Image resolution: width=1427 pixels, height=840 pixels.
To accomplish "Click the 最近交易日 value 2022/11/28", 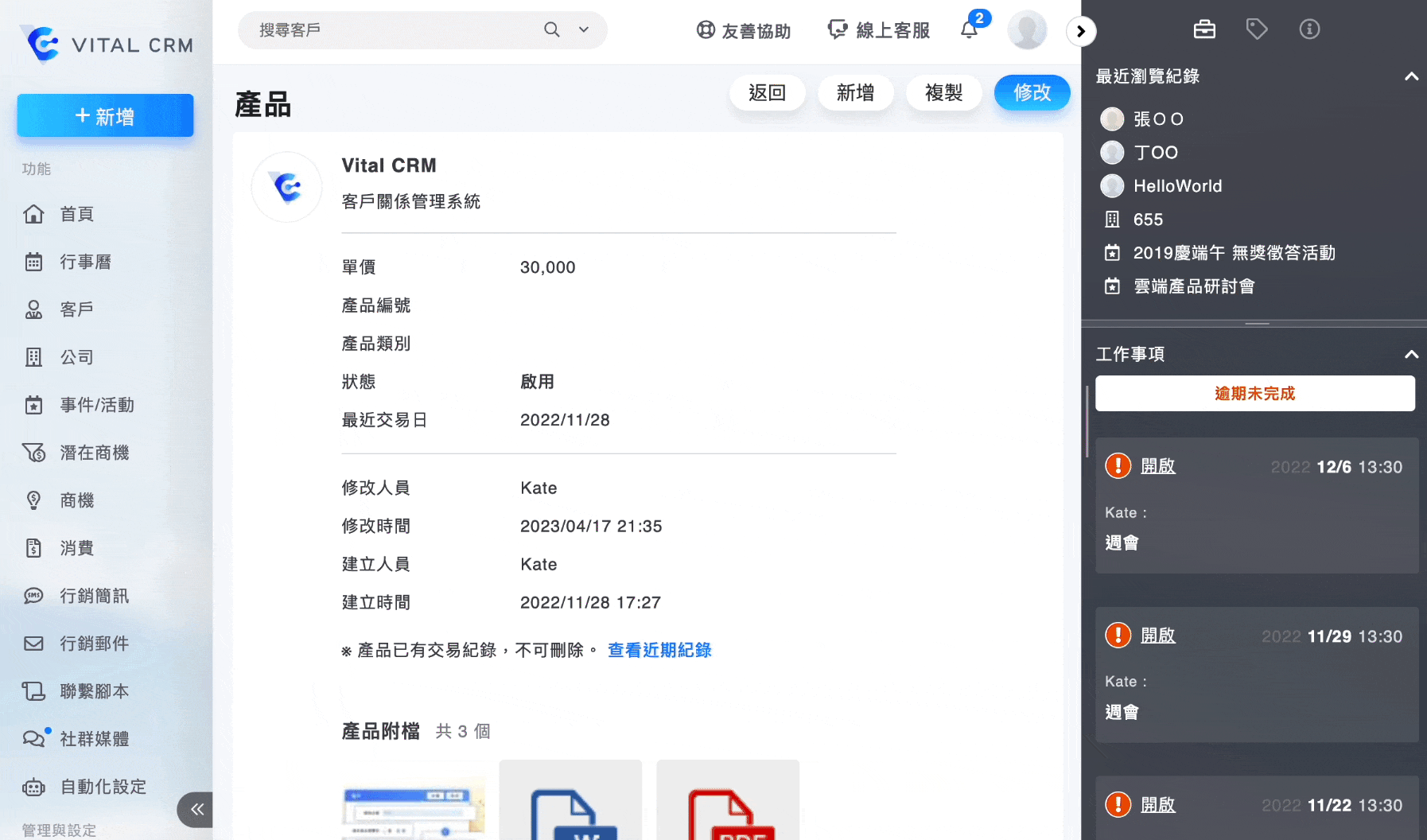I will tap(565, 420).
